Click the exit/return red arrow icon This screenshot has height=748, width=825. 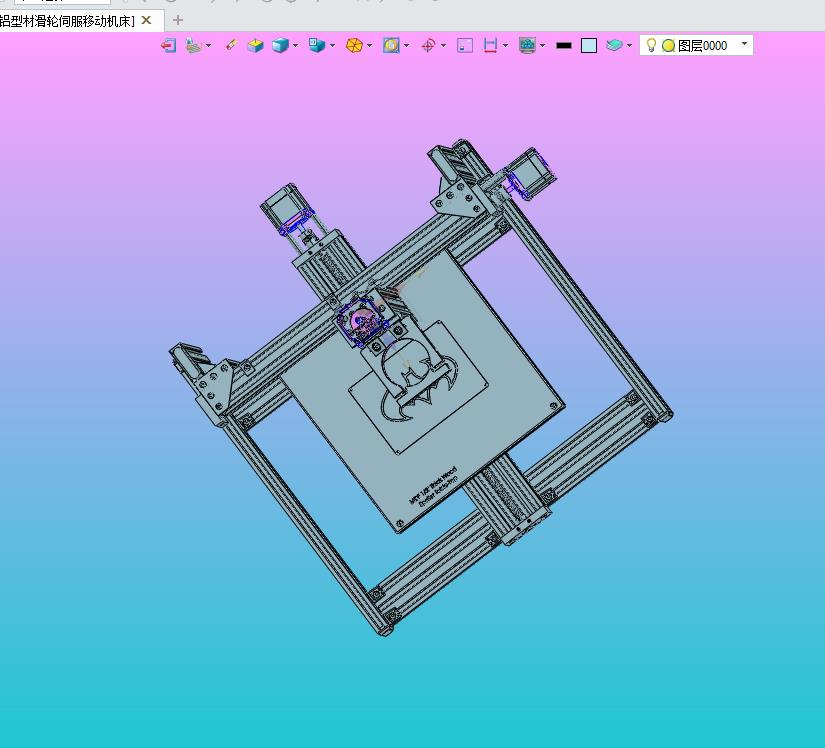(168, 46)
